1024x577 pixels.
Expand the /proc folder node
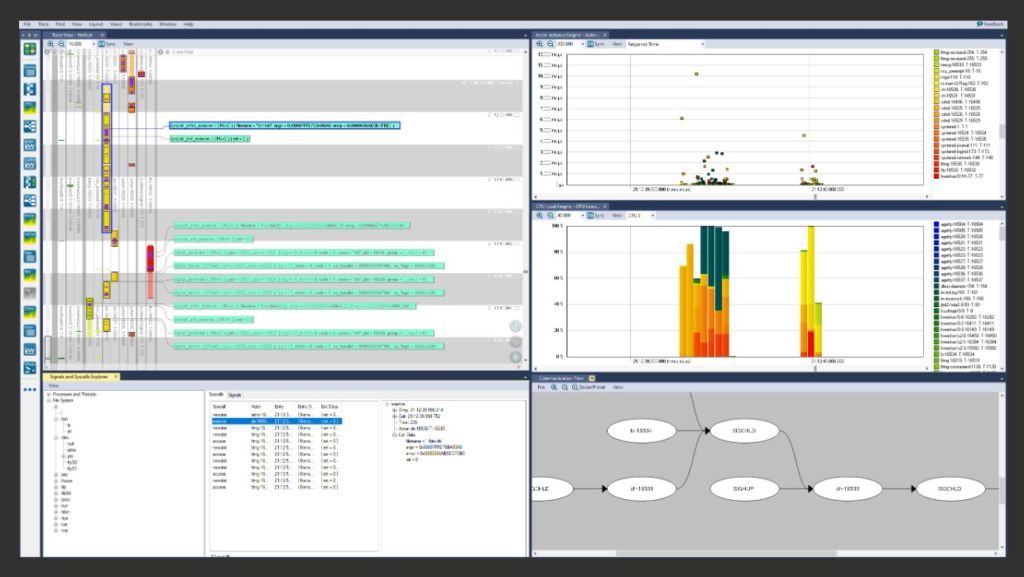point(56,499)
